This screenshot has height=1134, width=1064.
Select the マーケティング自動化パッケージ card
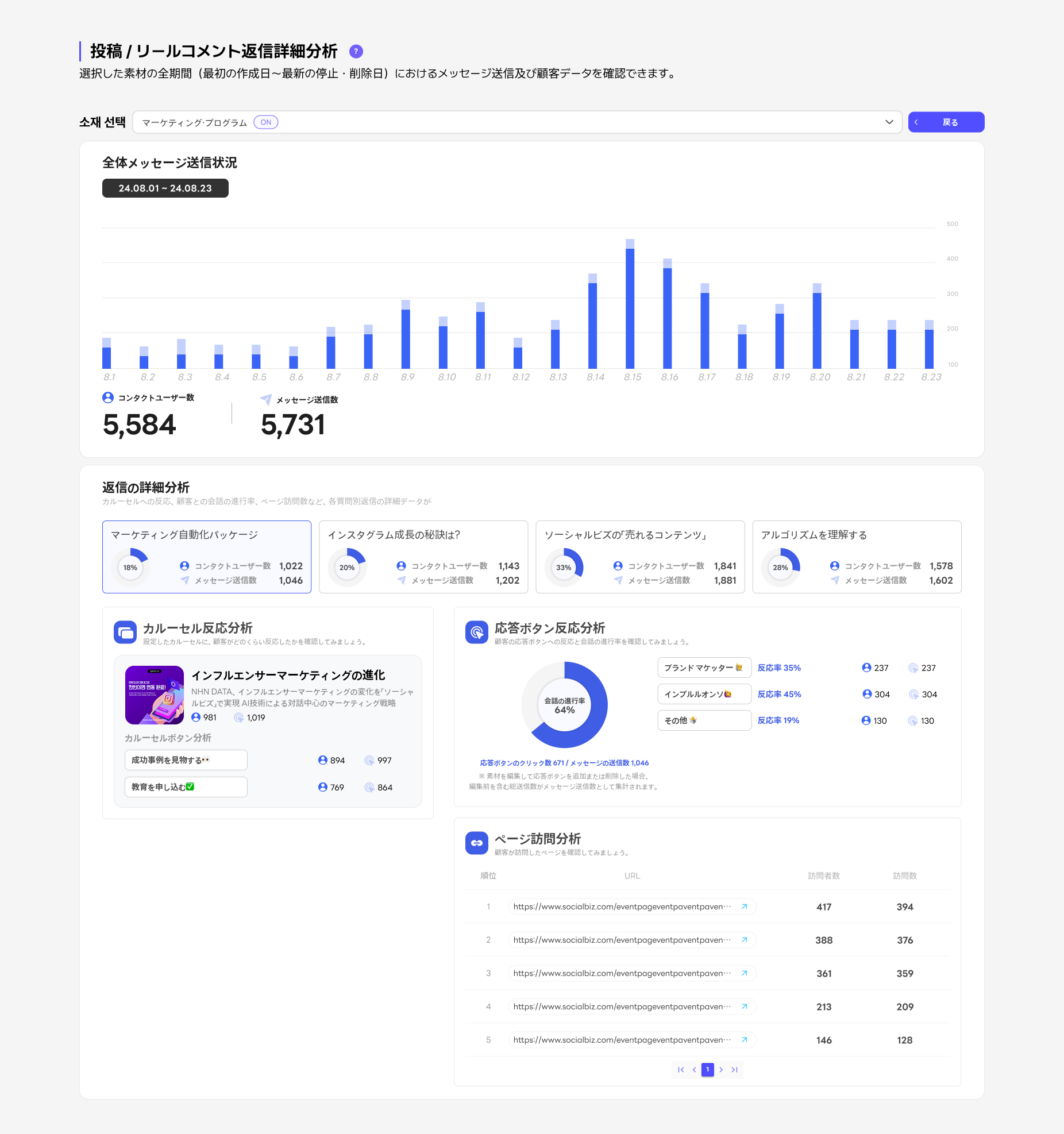(207, 557)
